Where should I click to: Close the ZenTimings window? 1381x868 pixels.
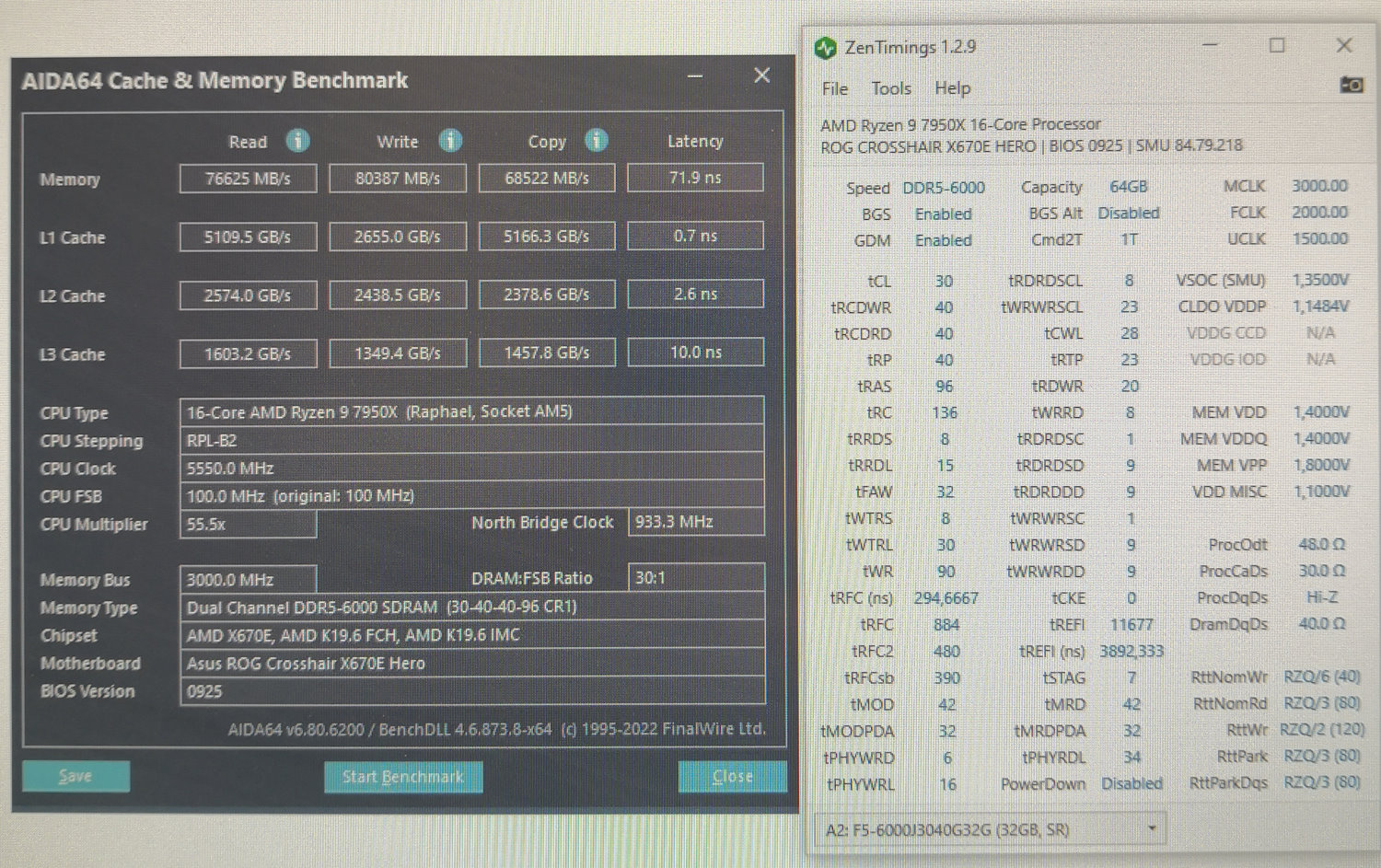pos(1344,45)
